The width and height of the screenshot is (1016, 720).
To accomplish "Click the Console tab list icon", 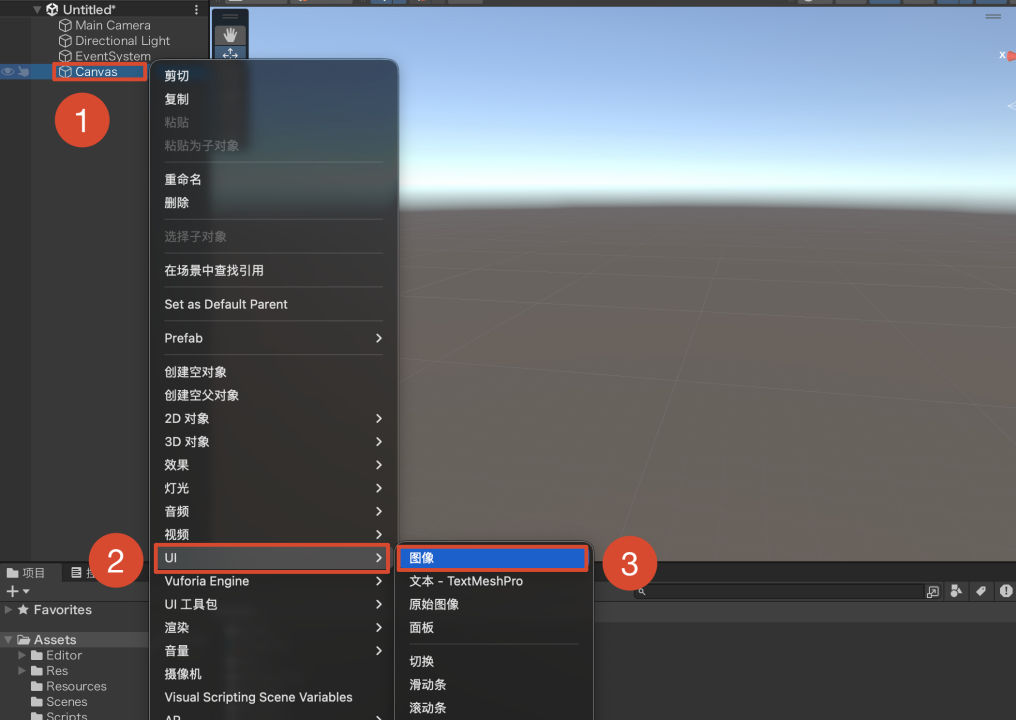I will [x=76, y=572].
